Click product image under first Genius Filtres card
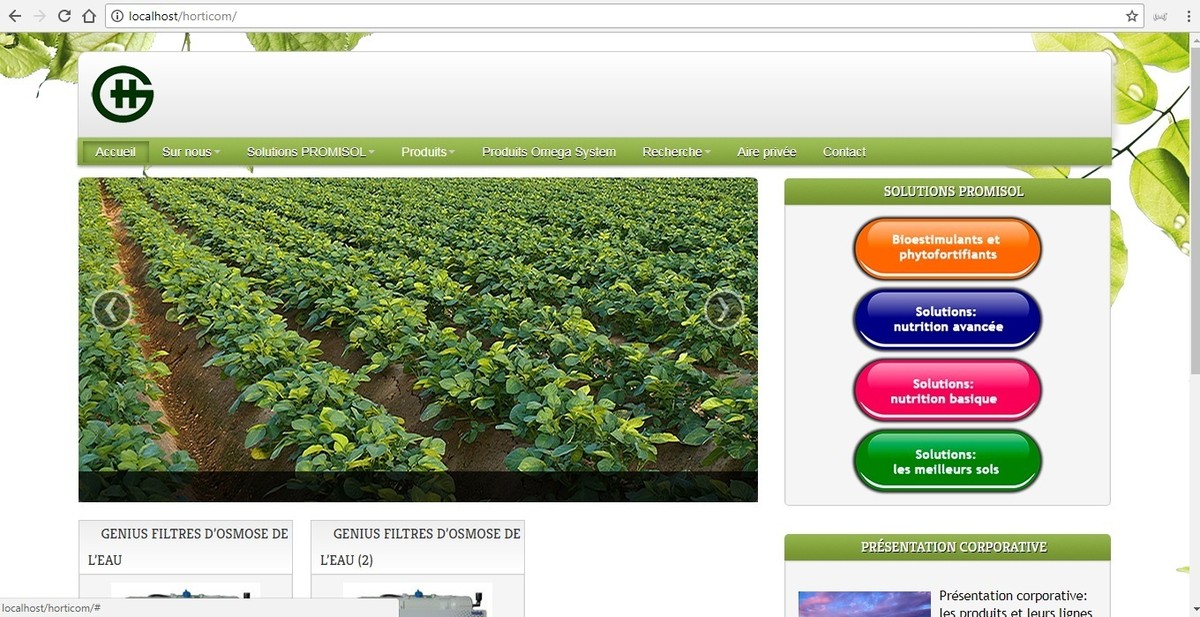Screen dimensions: 1200x617 click(x=185, y=599)
